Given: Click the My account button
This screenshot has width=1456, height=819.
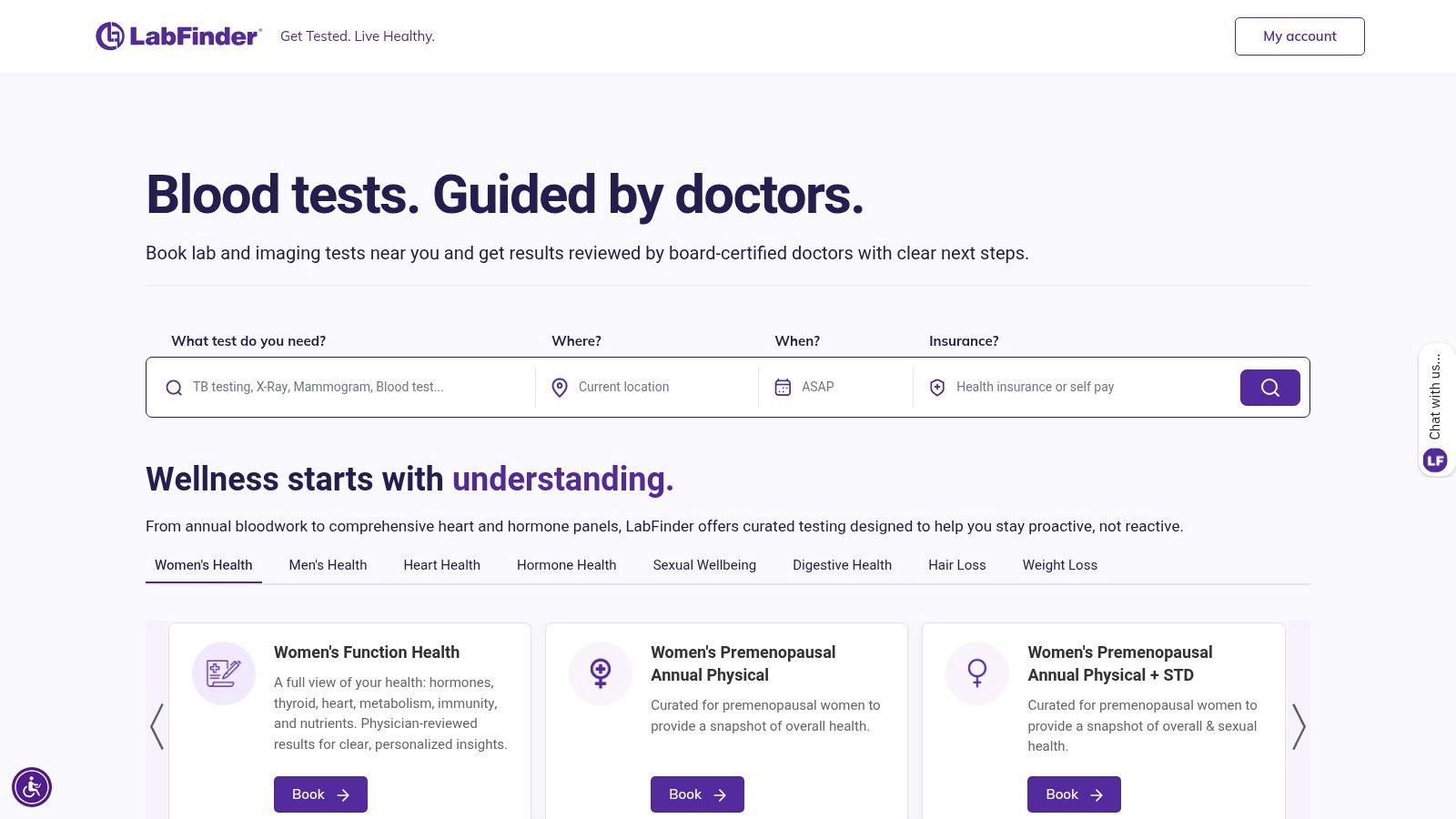Looking at the screenshot, I should [x=1299, y=36].
